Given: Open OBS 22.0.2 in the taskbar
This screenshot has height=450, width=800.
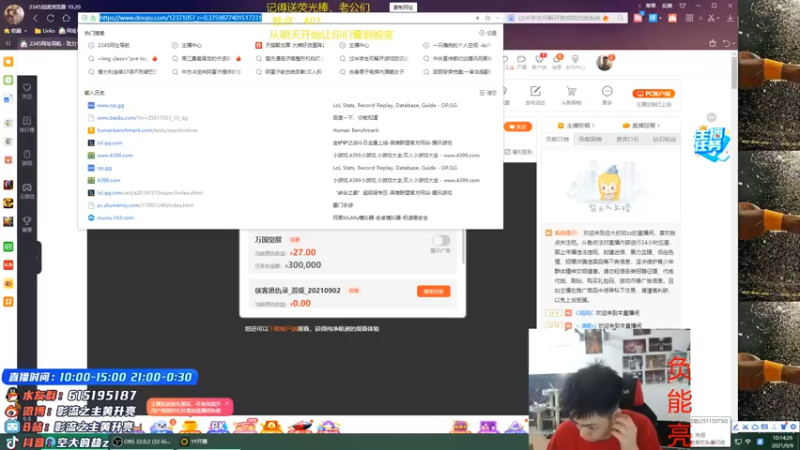Looking at the screenshot, I should click(x=142, y=442).
